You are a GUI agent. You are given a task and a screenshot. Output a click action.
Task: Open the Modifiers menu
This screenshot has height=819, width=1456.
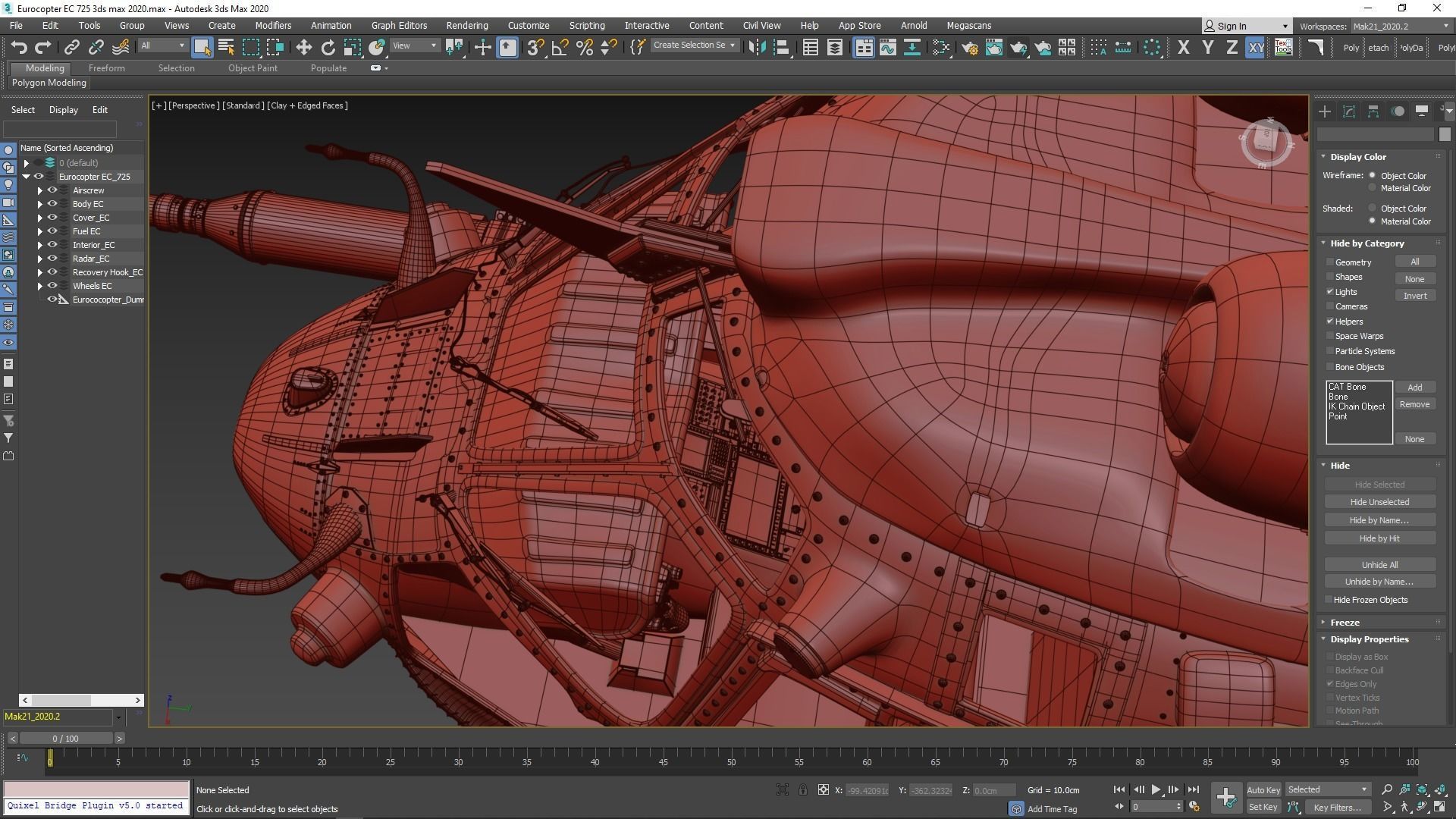point(273,25)
